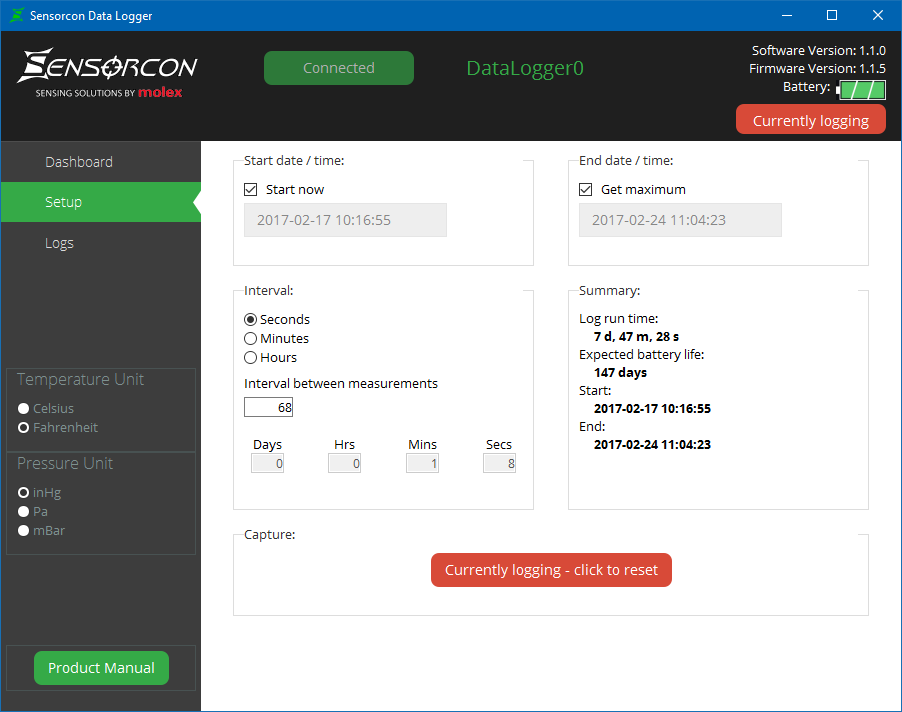
Task: Open the Logs page
Action: [101, 243]
